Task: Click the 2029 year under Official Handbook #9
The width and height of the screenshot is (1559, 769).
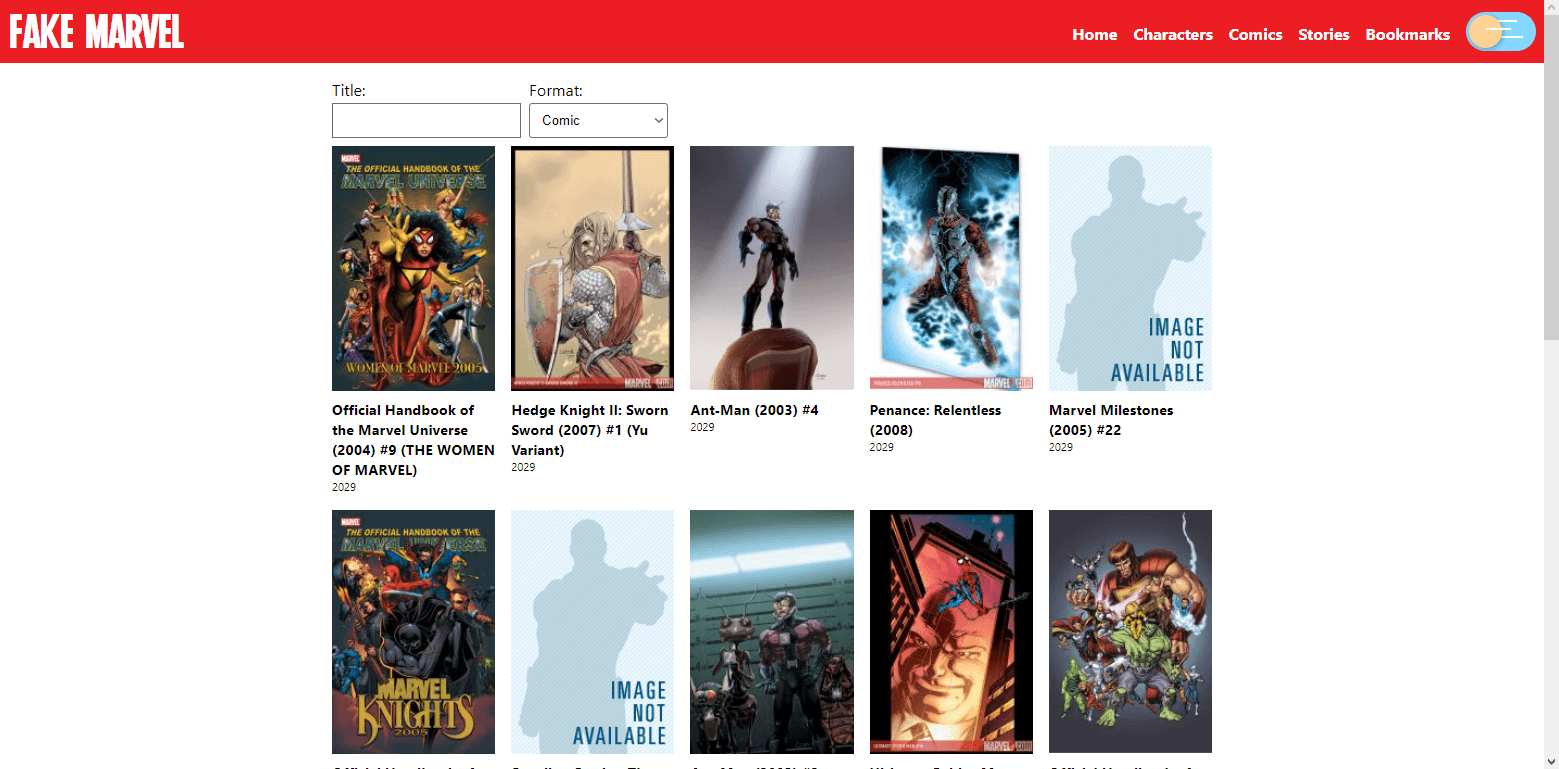Action: pyautogui.click(x=344, y=487)
